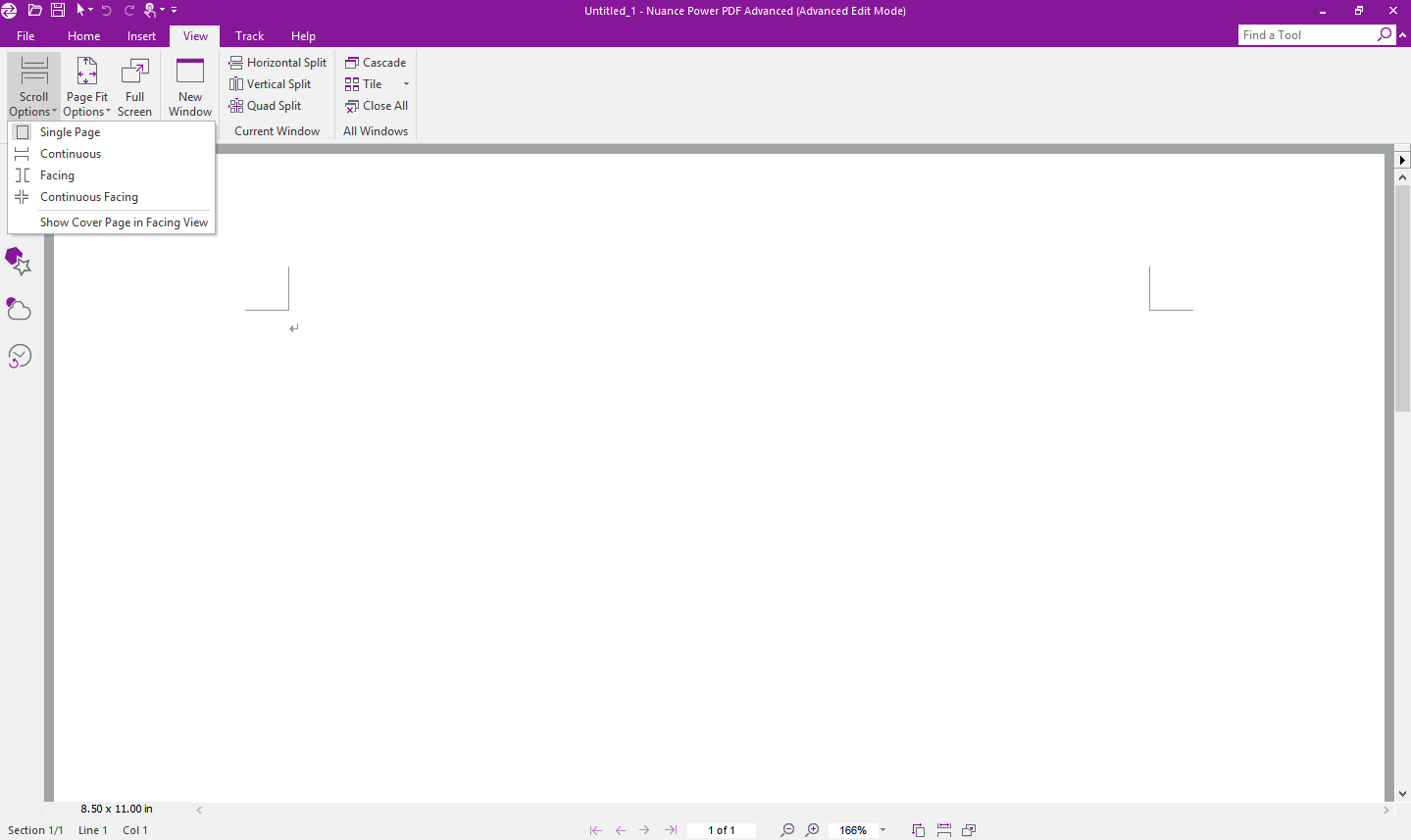This screenshot has height=840, width=1411.
Task: Close All windows
Action: pyautogui.click(x=377, y=106)
